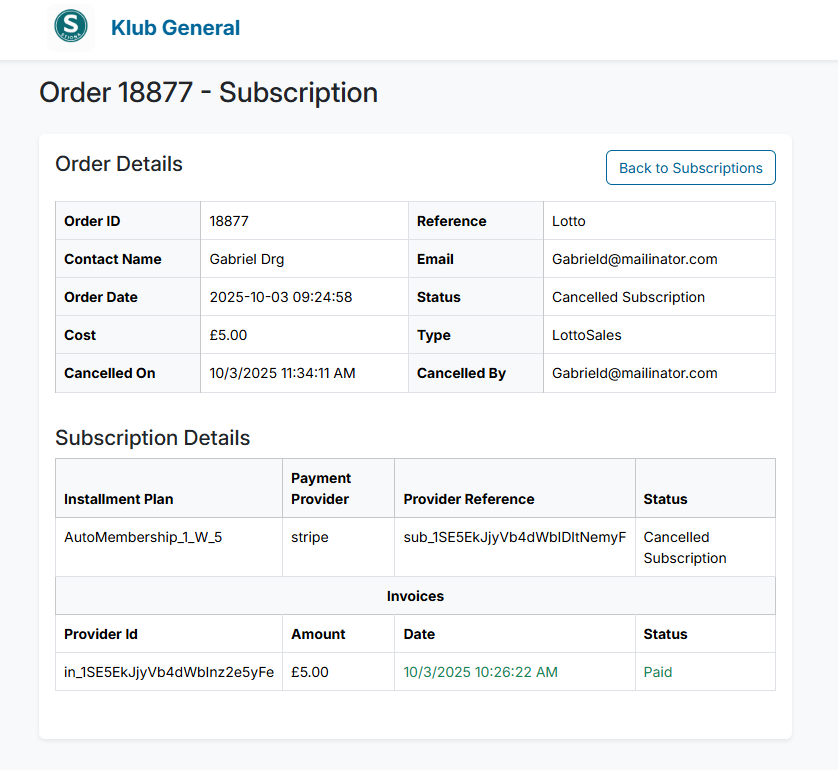
Task: Click the Invoices section header row
Action: click(x=415, y=595)
